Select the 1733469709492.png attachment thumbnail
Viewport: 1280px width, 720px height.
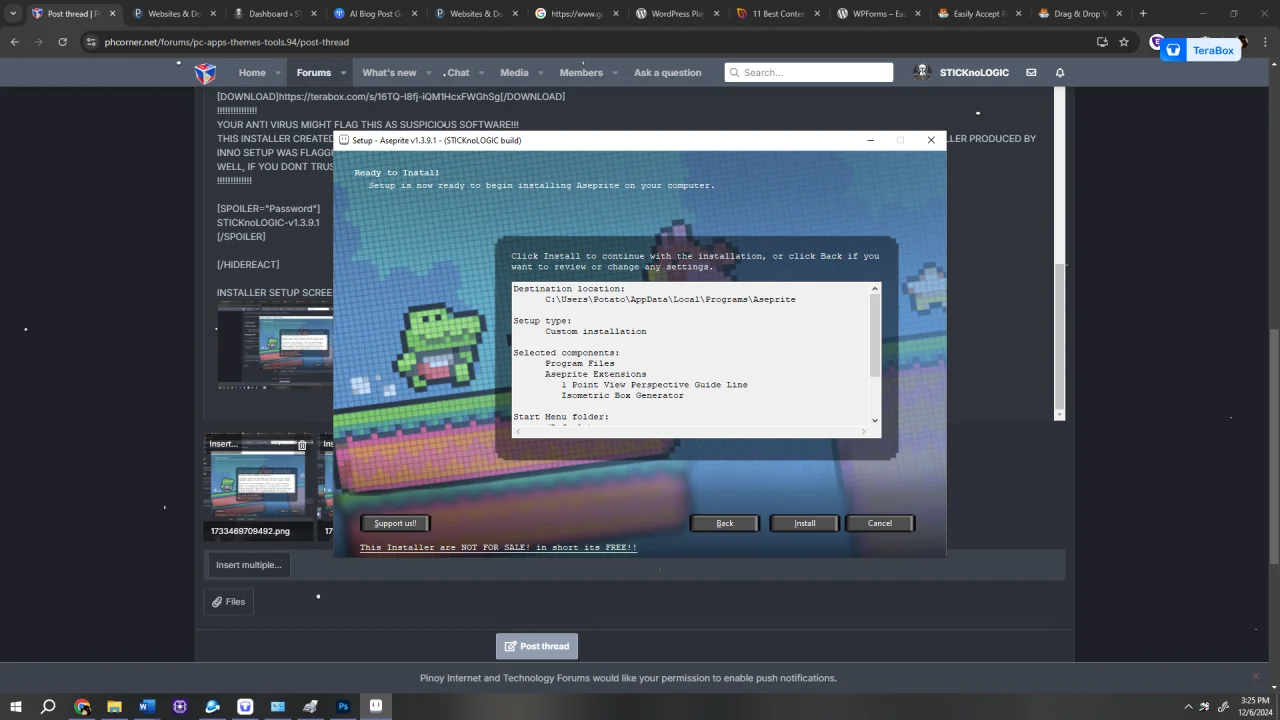[258, 478]
